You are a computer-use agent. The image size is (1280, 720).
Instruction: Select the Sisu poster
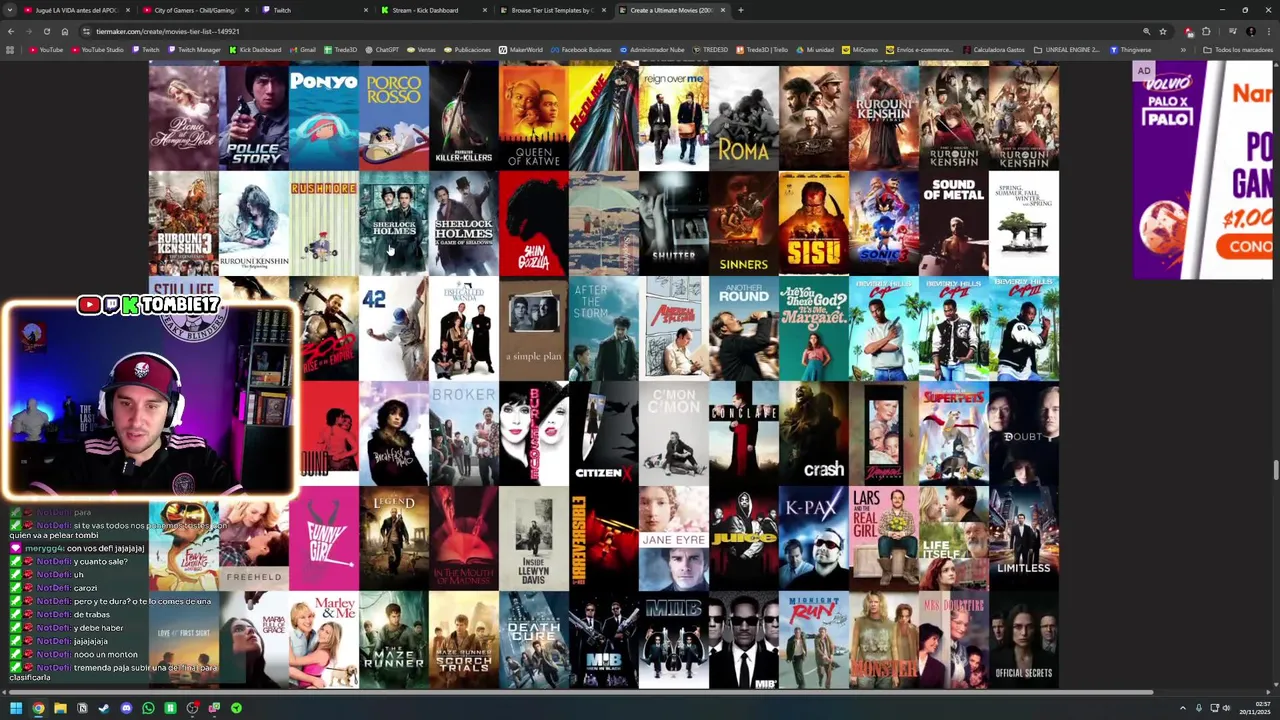coord(813,223)
